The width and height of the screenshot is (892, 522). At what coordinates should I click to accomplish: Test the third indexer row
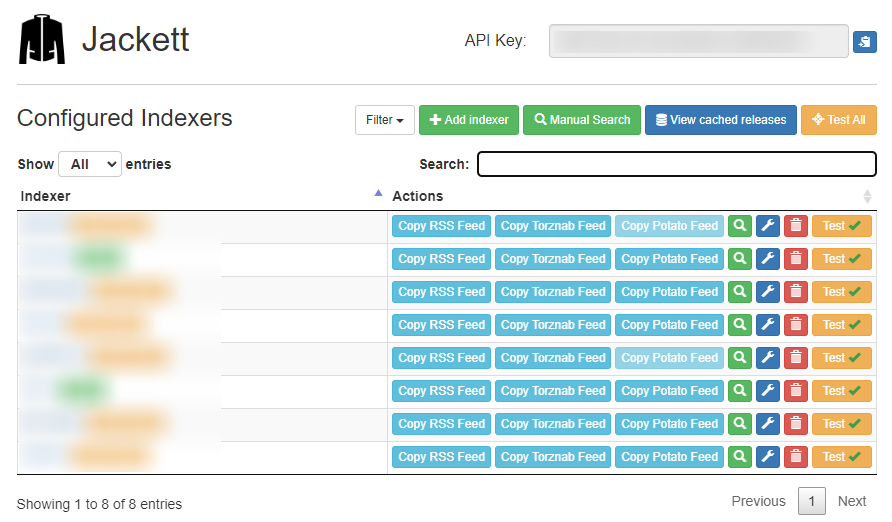842,292
